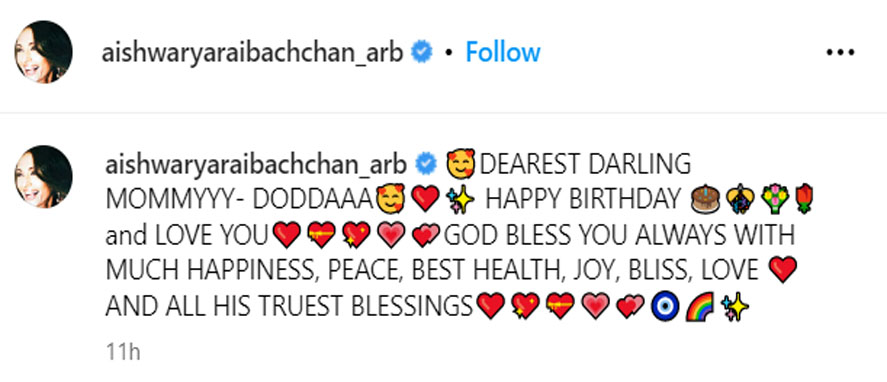
Task: Click the username at the start of the caption
Action: click(256, 164)
